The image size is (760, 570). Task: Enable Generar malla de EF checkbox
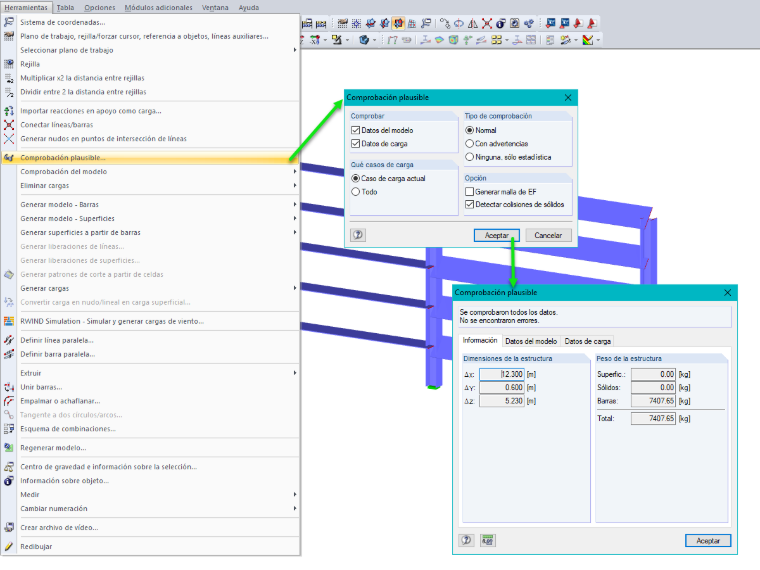[469, 191]
